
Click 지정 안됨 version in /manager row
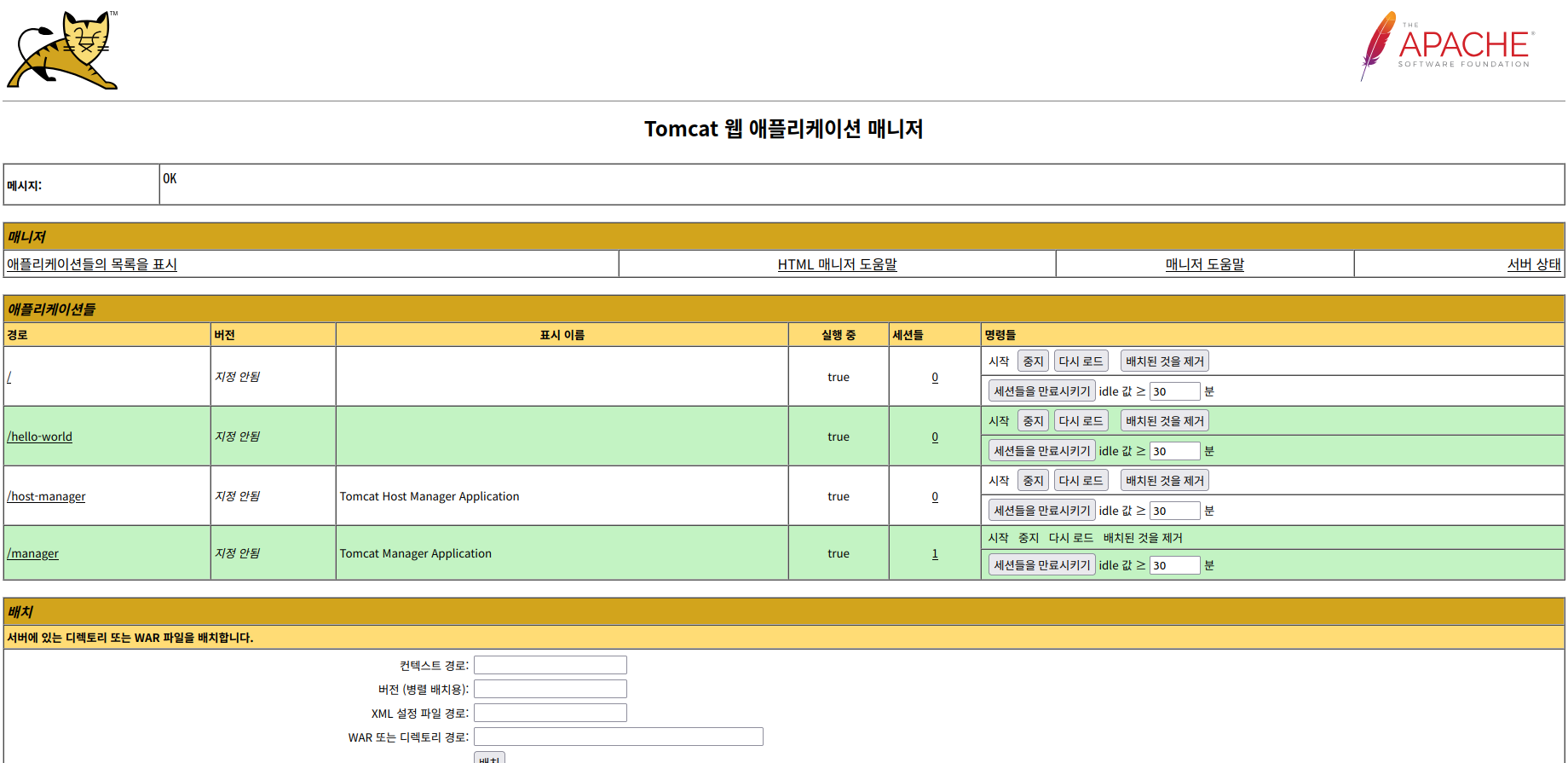(x=237, y=553)
